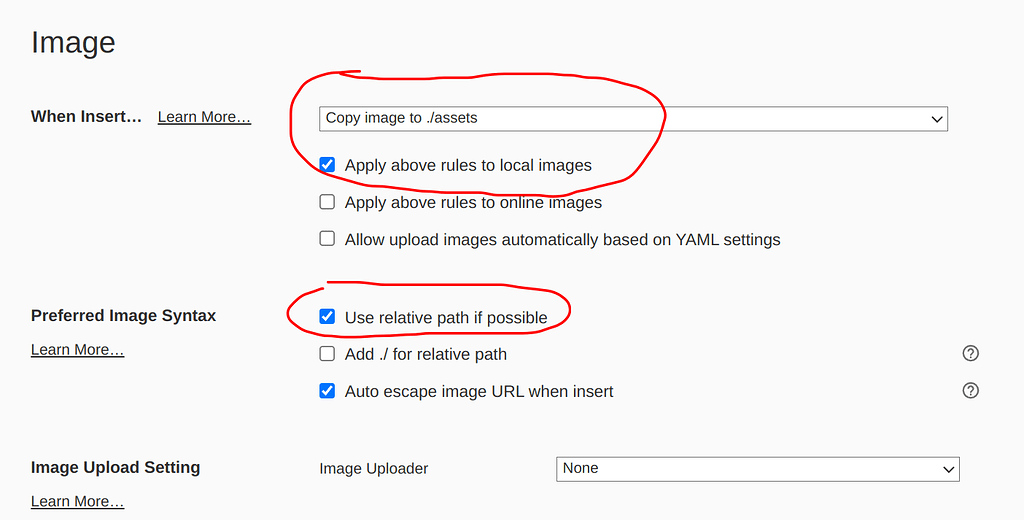
Task: Click the Image Uploader field label
Action: (x=373, y=468)
